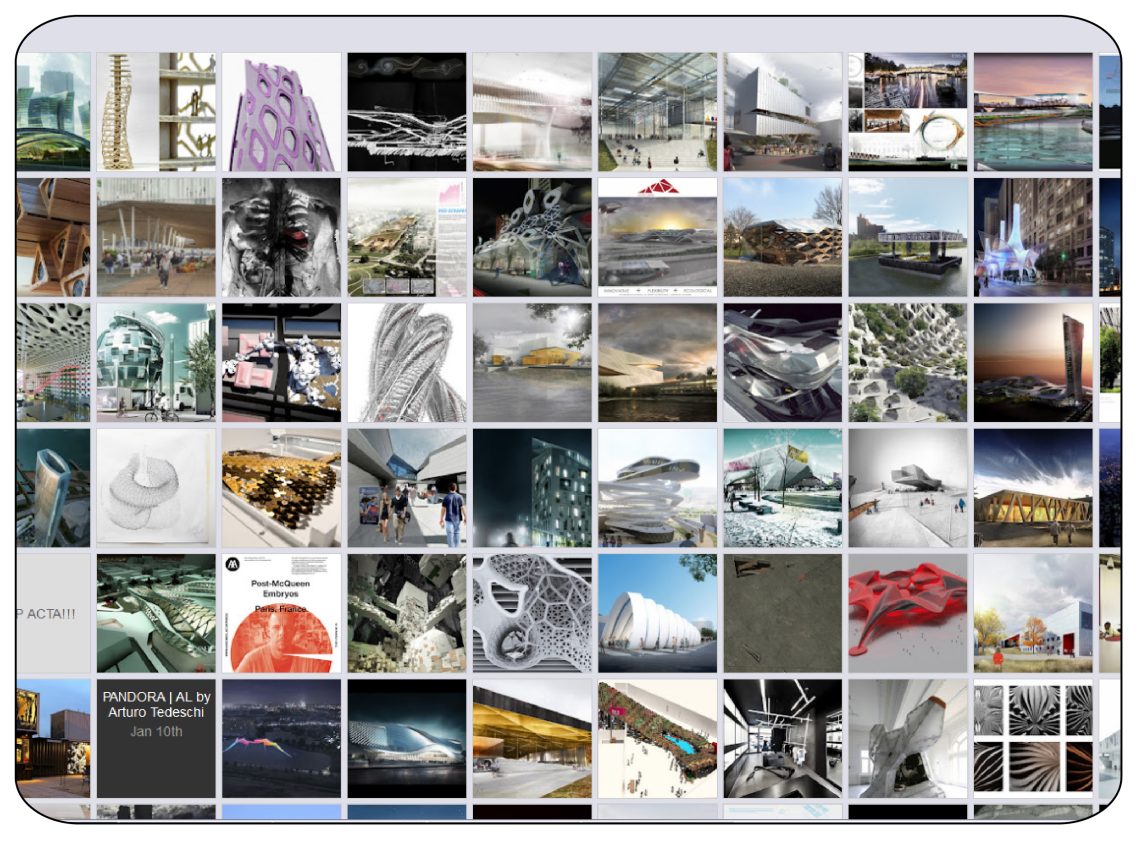Click the twisted wooden tower model image
Screen dimensions: 1139x848
156,112
